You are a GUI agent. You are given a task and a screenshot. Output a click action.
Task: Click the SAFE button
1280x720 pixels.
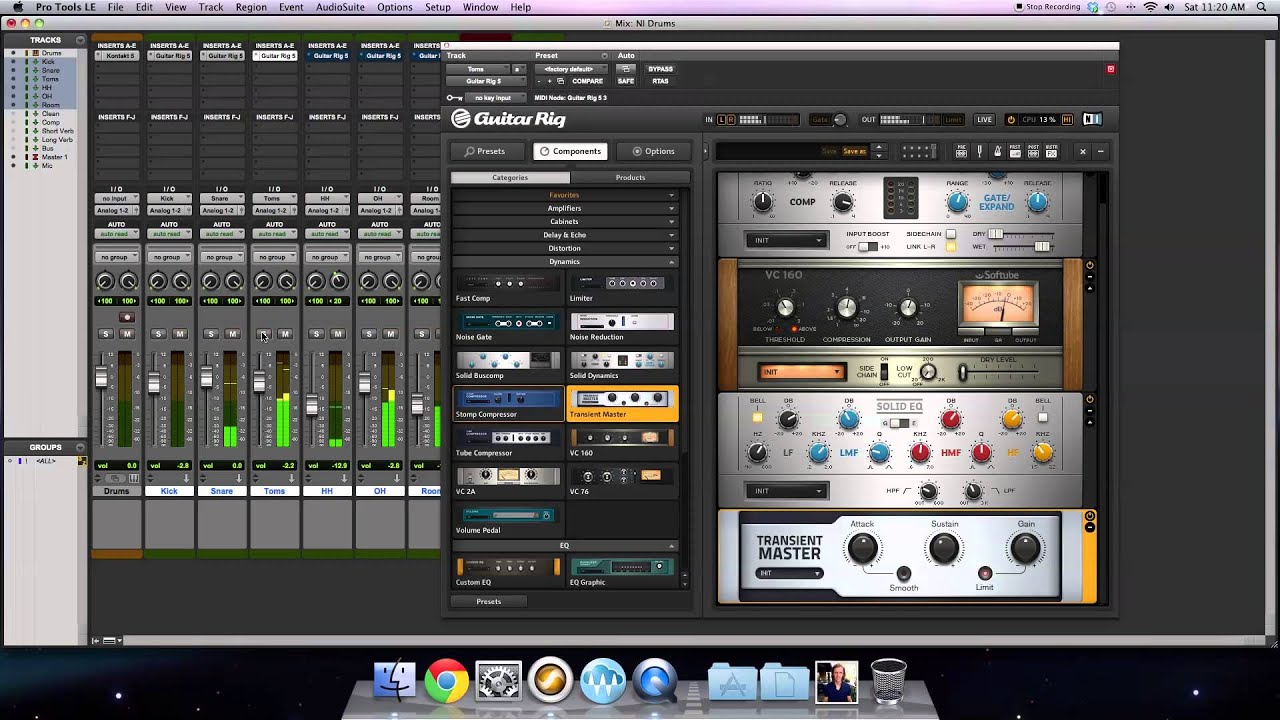pyautogui.click(x=626, y=81)
